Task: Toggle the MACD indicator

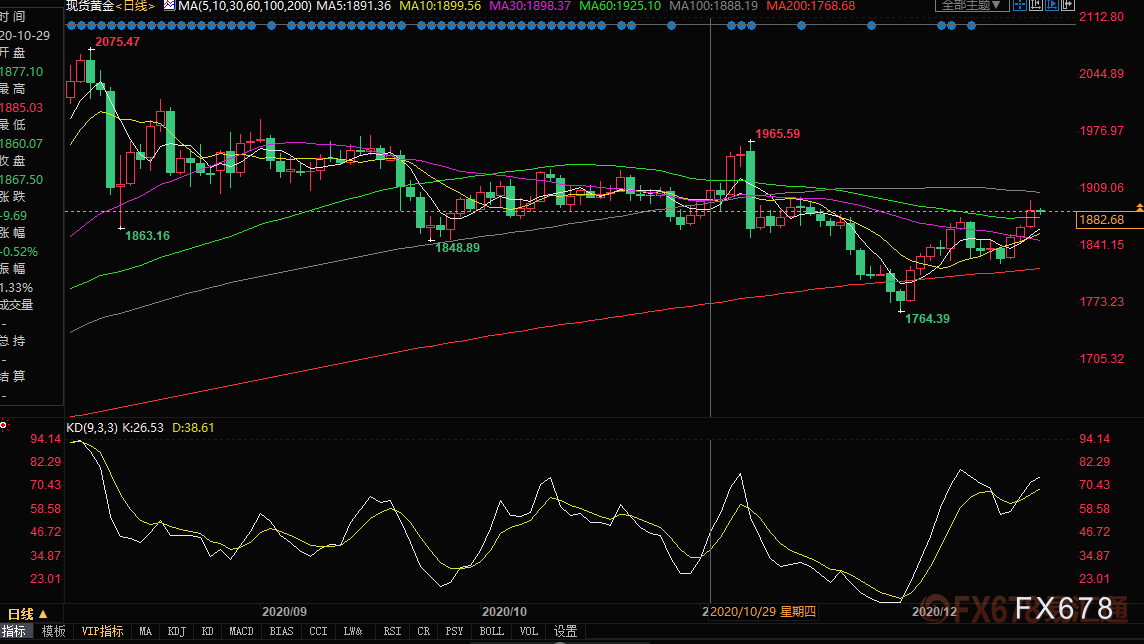Action: (x=241, y=631)
